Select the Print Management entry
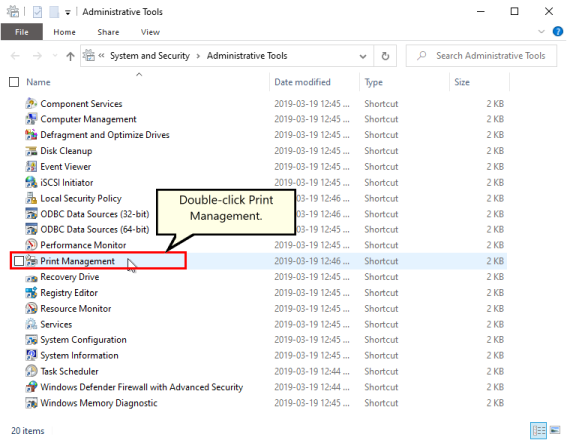 point(77,261)
